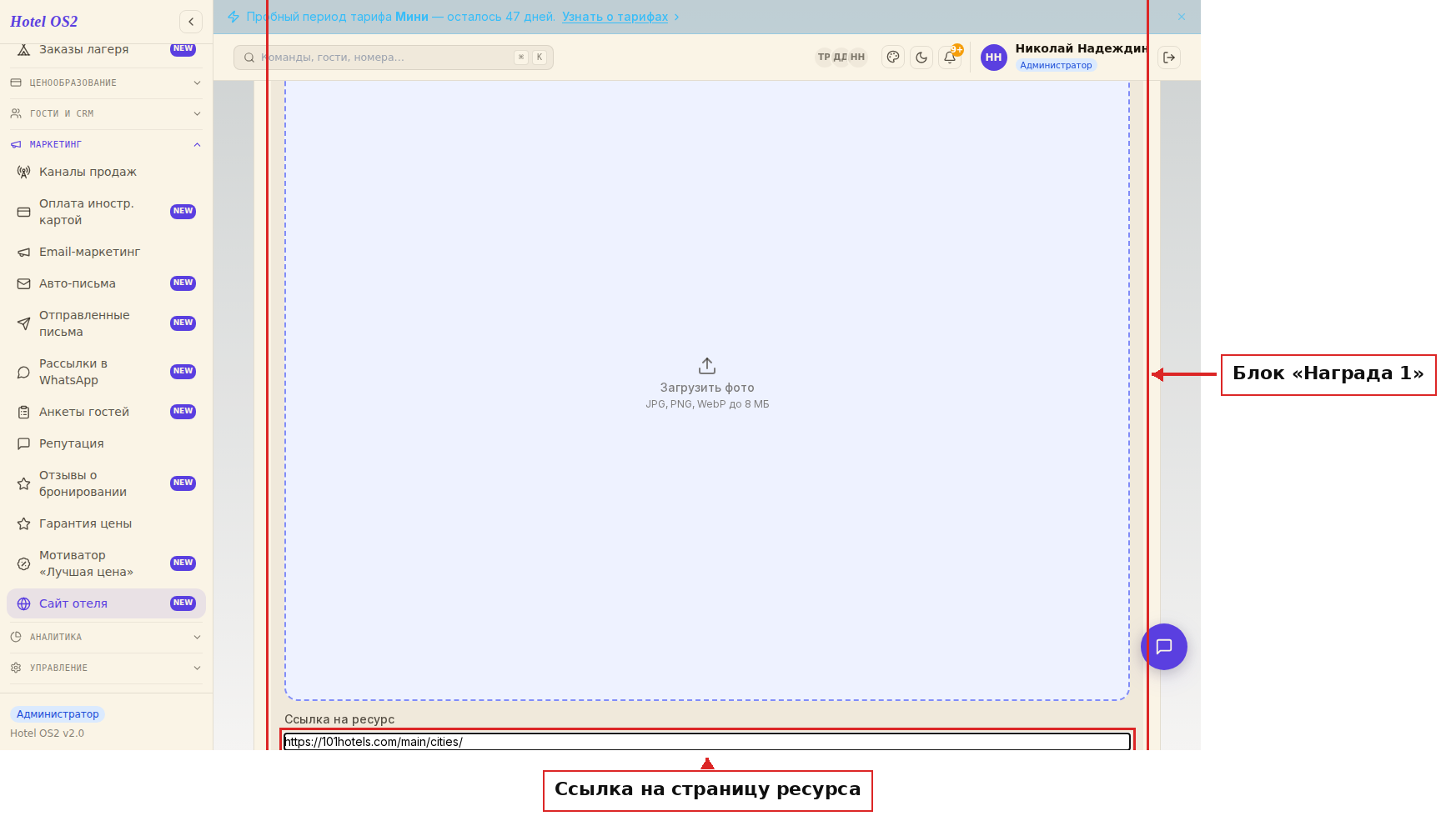Click the Hotel OS2 logo
This screenshot has width=1456, height=831.
[x=44, y=22]
